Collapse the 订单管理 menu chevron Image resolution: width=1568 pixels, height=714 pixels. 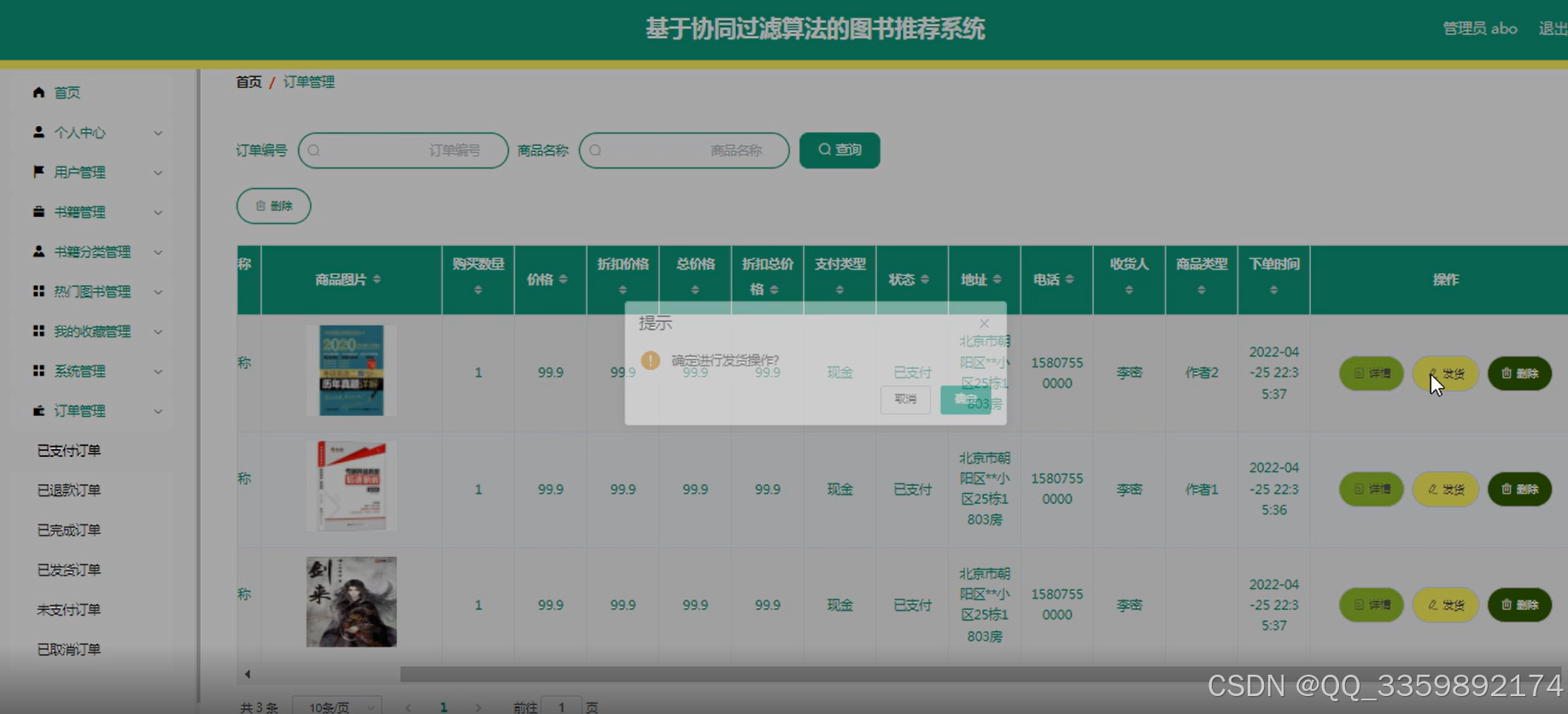[x=158, y=411]
